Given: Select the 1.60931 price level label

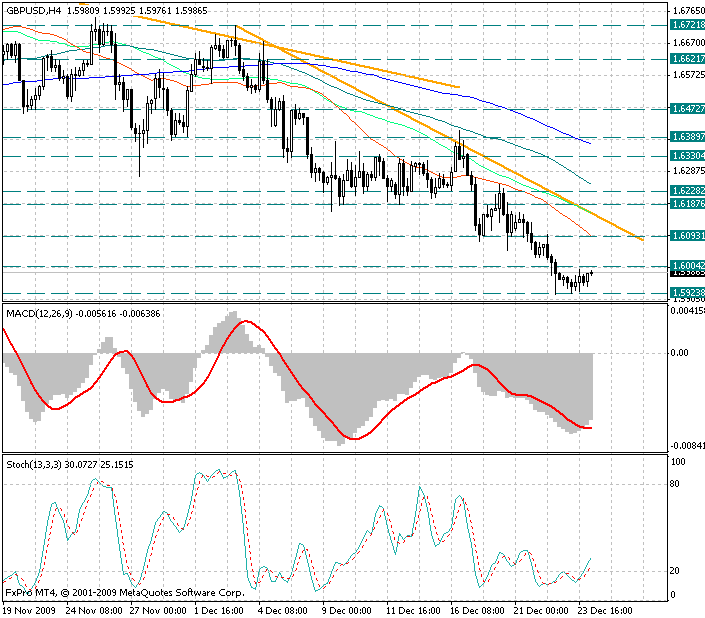Looking at the screenshot, I should pos(687,236).
